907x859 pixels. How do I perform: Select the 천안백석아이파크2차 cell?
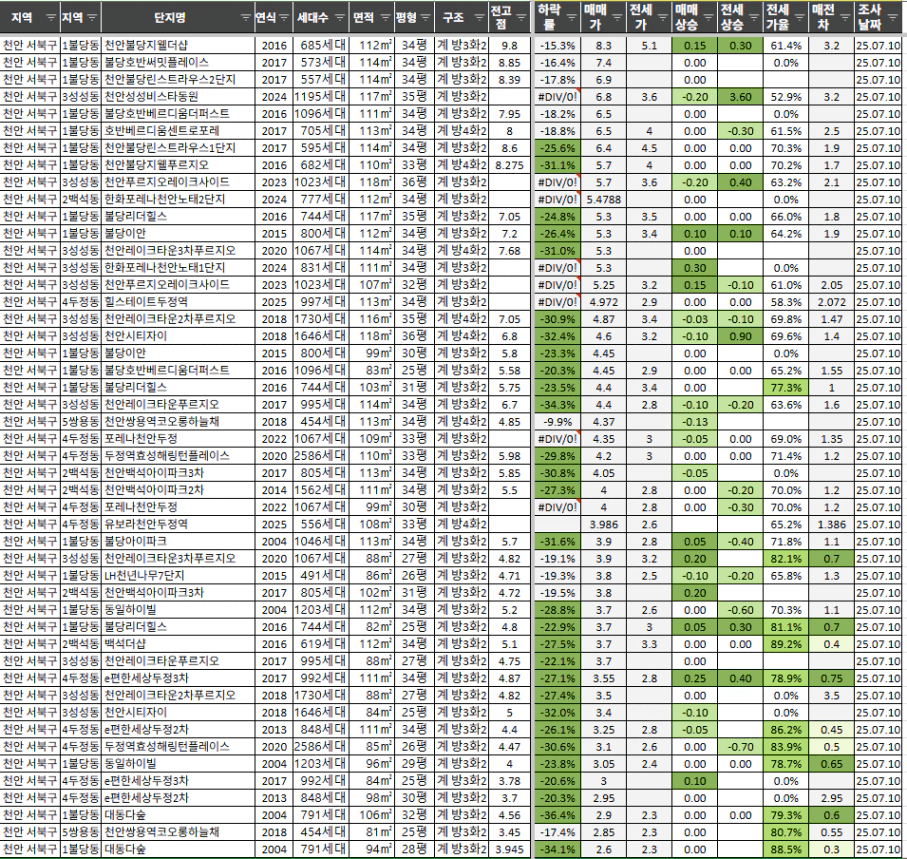[x=178, y=490]
